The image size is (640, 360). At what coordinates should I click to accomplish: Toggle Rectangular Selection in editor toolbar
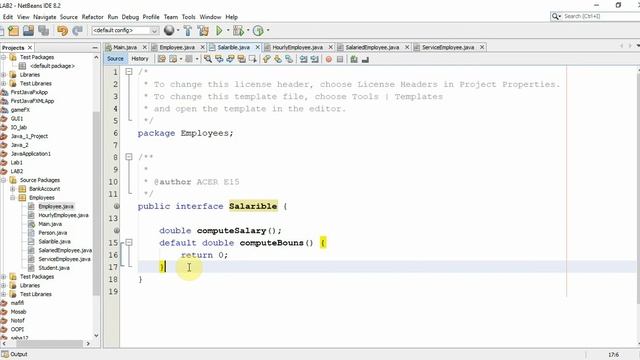[252, 59]
